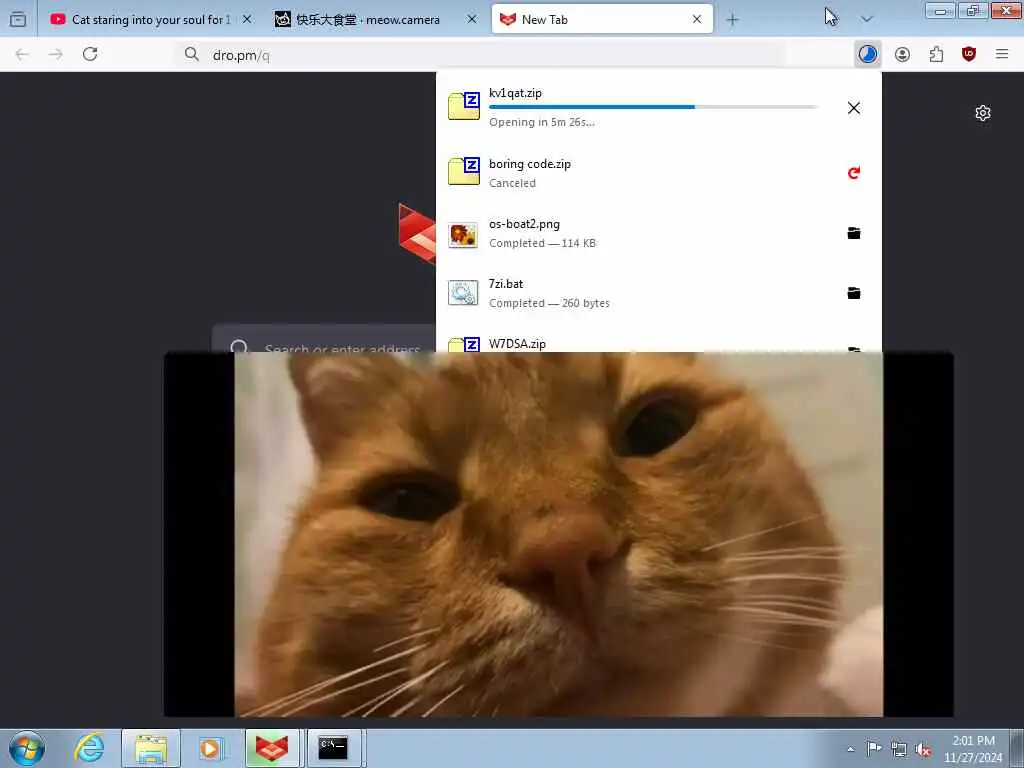Open the network tray icon
Viewport: 1024px width, 768px height.
click(899, 749)
